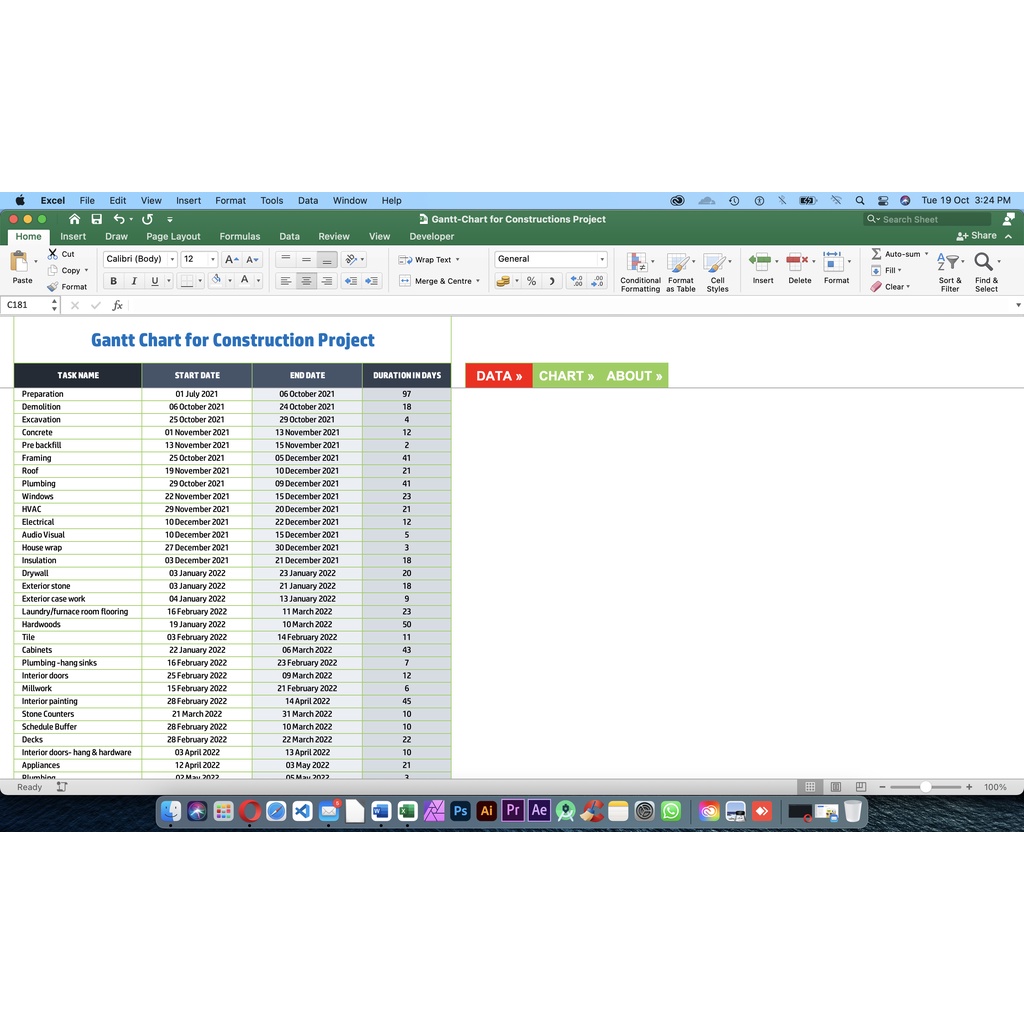Expand the borders dropdown arrow
The width and height of the screenshot is (1024, 1024).
click(x=200, y=281)
